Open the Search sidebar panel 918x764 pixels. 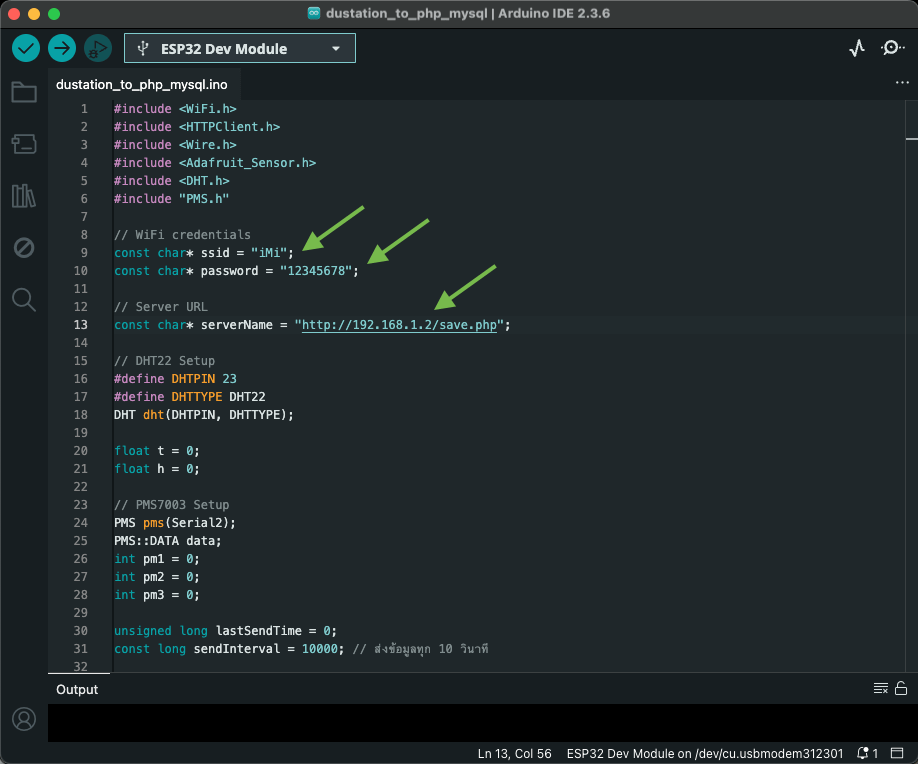[24, 299]
